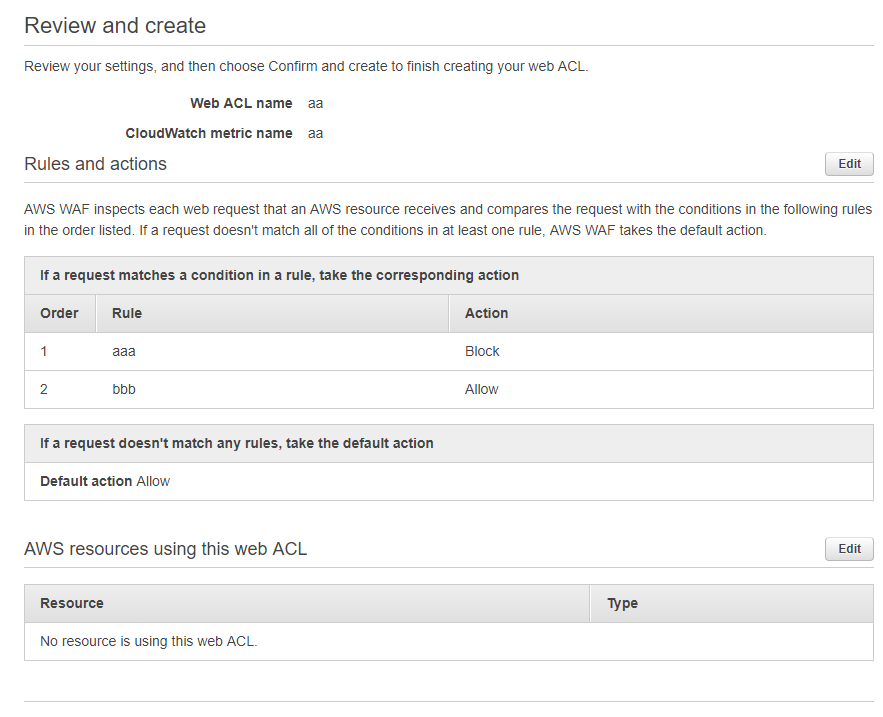
Task: Click the Review and create heading
Action: [x=115, y=26]
